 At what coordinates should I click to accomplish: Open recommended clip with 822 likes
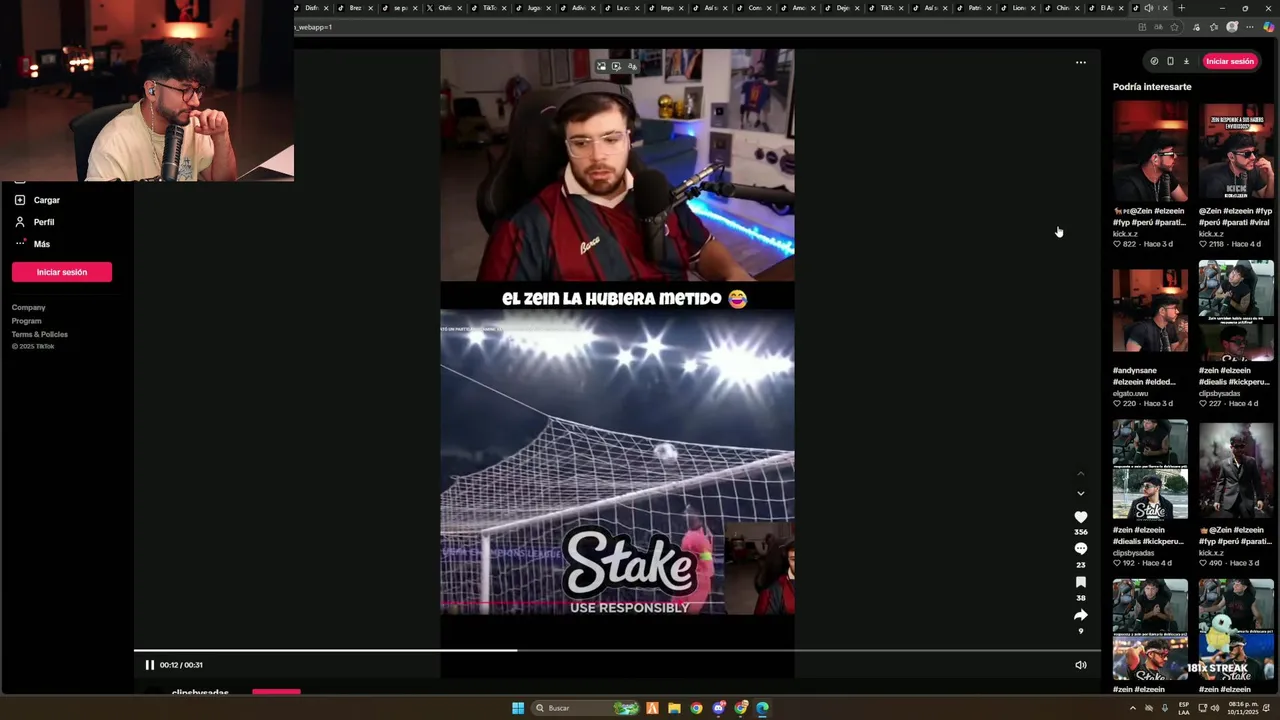click(x=1150, y=151)
